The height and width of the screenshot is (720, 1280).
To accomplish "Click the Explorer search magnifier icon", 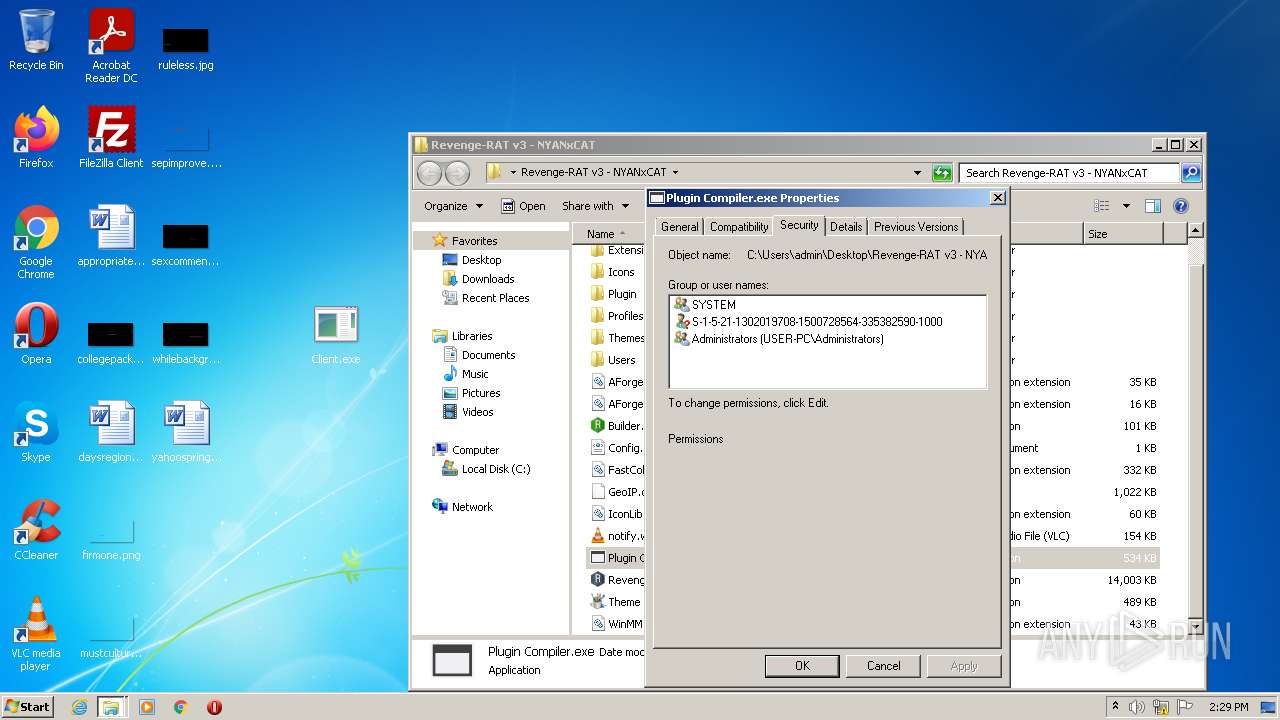I will click(1190, 173).
